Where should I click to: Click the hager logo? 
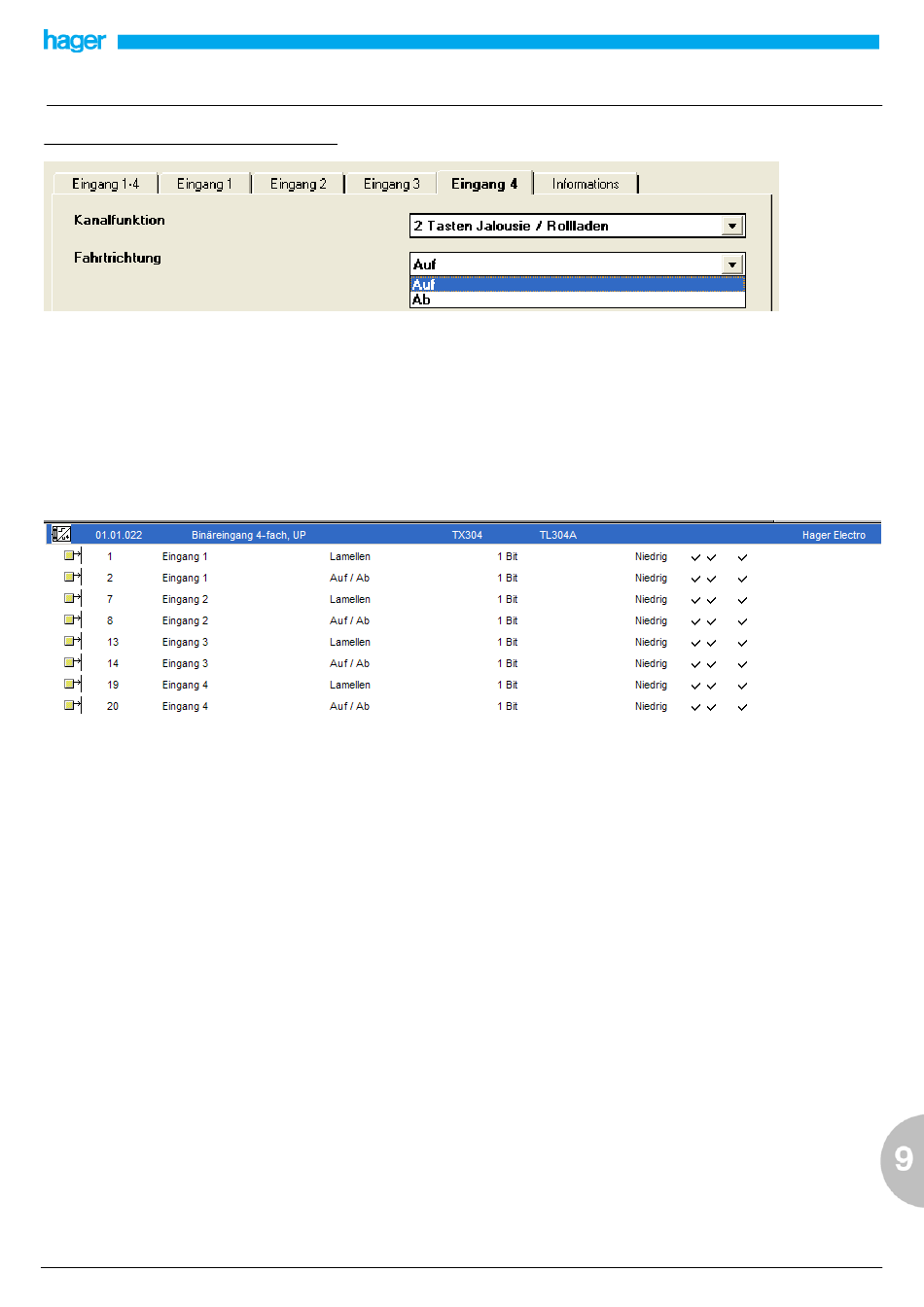[74, 41]
